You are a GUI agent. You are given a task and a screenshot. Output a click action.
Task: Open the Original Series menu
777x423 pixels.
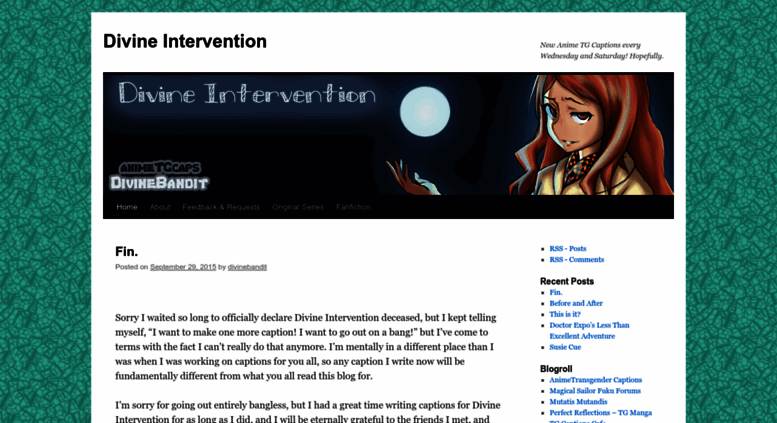pyautogui.click(x=298, y=207)
